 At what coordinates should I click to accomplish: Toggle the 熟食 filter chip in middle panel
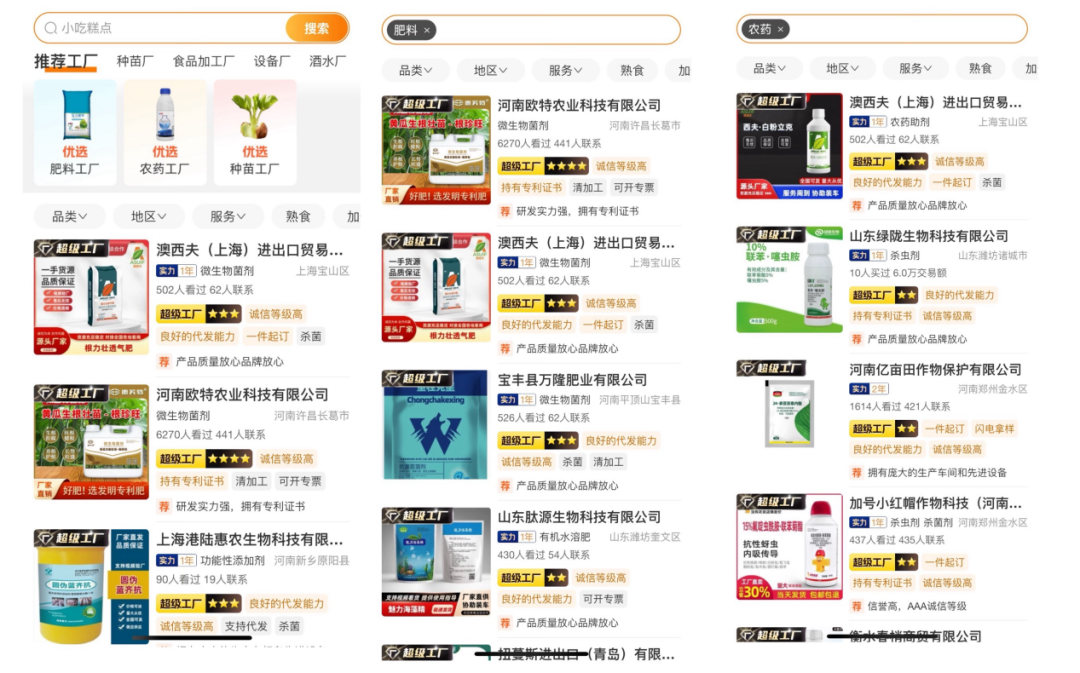(632, 70)
